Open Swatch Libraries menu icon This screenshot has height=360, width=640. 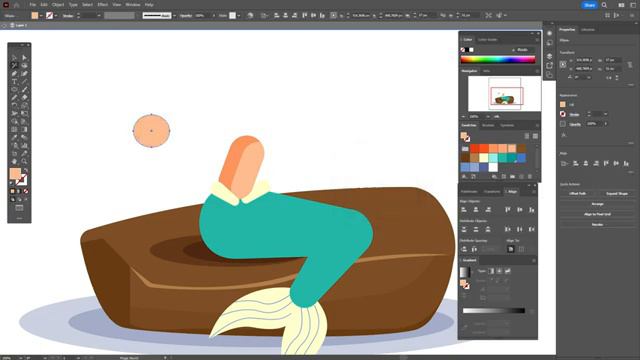[464, 176]
